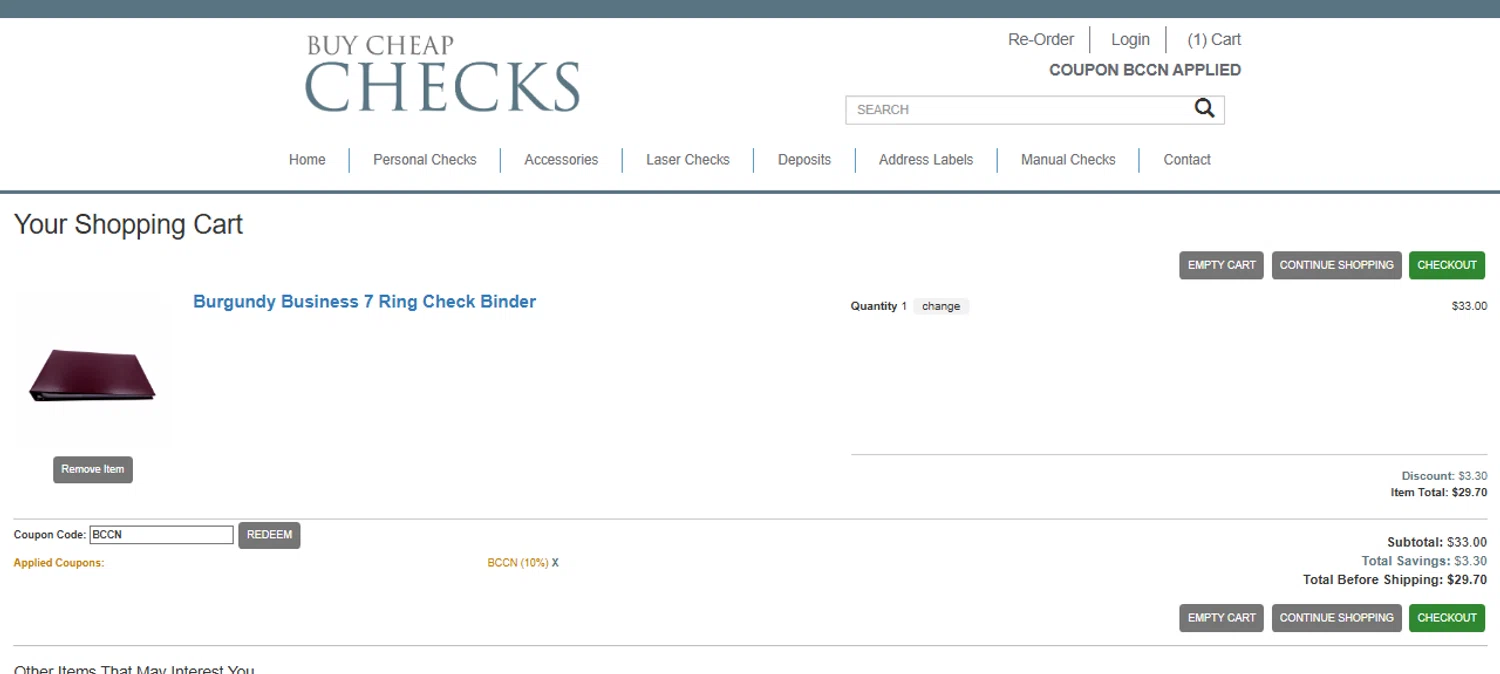Click the top Continue Shopping button
Screen dimensions: 1500x674
pyautogui.click(x=1337, y=265)
